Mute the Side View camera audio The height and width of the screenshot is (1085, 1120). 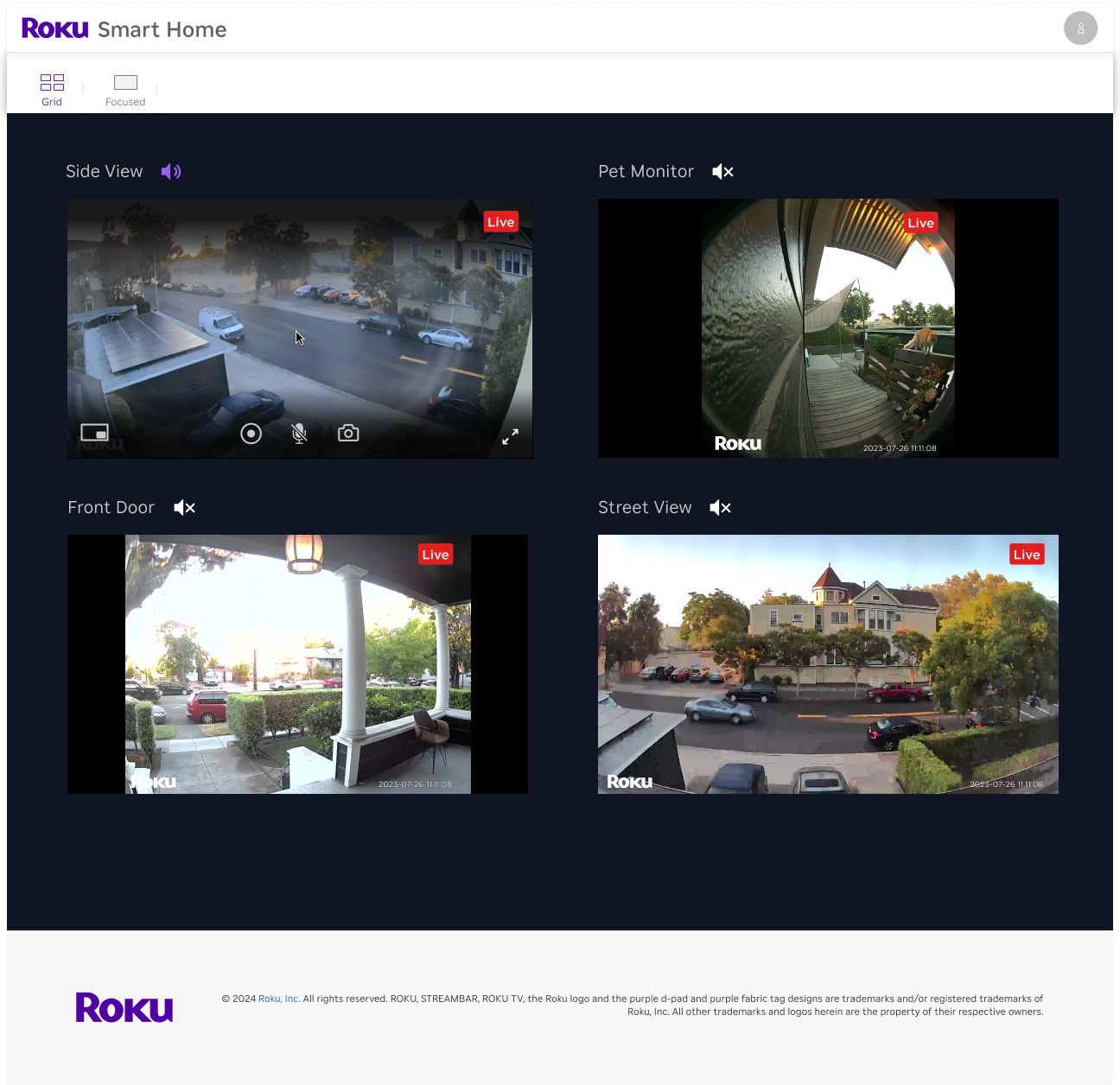(170, 171)
